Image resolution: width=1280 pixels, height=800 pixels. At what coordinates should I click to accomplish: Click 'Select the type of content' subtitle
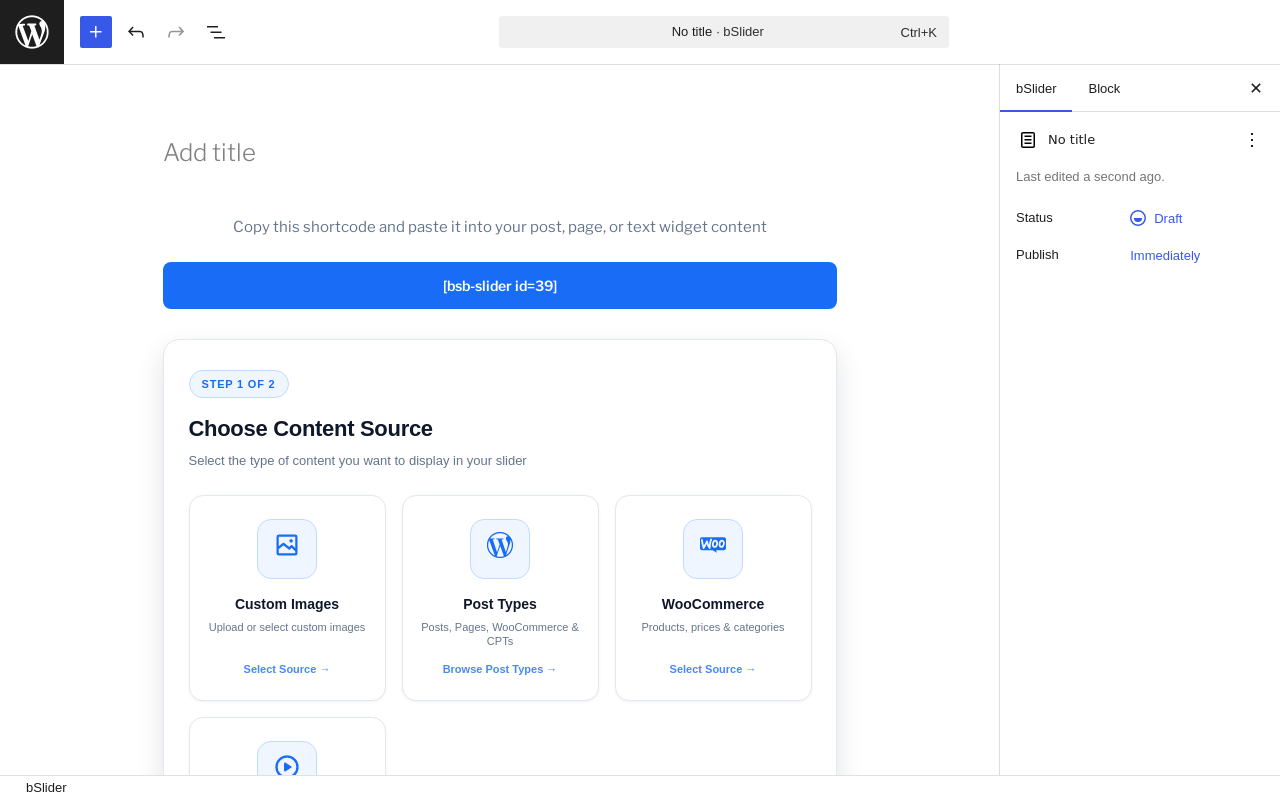click(358, 461)
